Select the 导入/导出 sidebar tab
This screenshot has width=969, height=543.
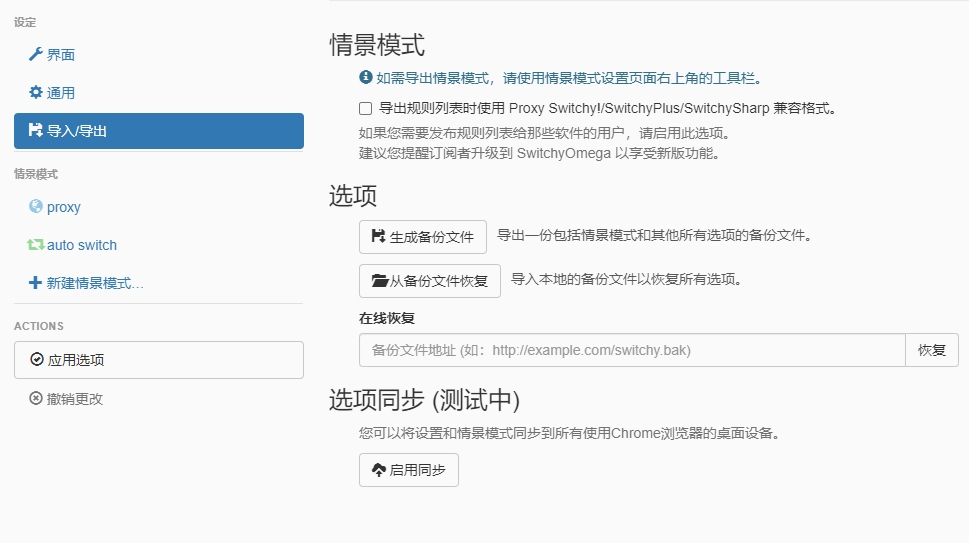pos(158,131)
